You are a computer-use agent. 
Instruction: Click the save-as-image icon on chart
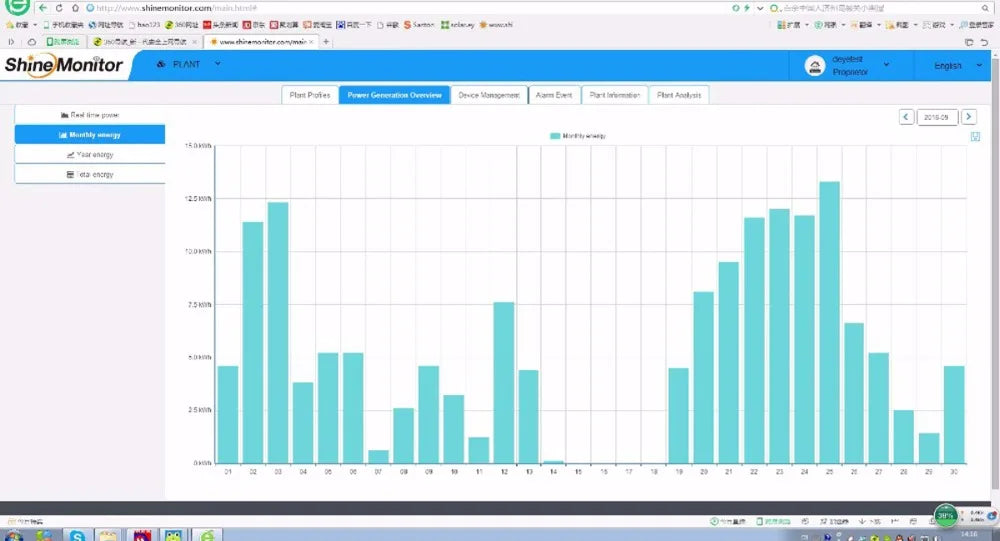point(975,137)
